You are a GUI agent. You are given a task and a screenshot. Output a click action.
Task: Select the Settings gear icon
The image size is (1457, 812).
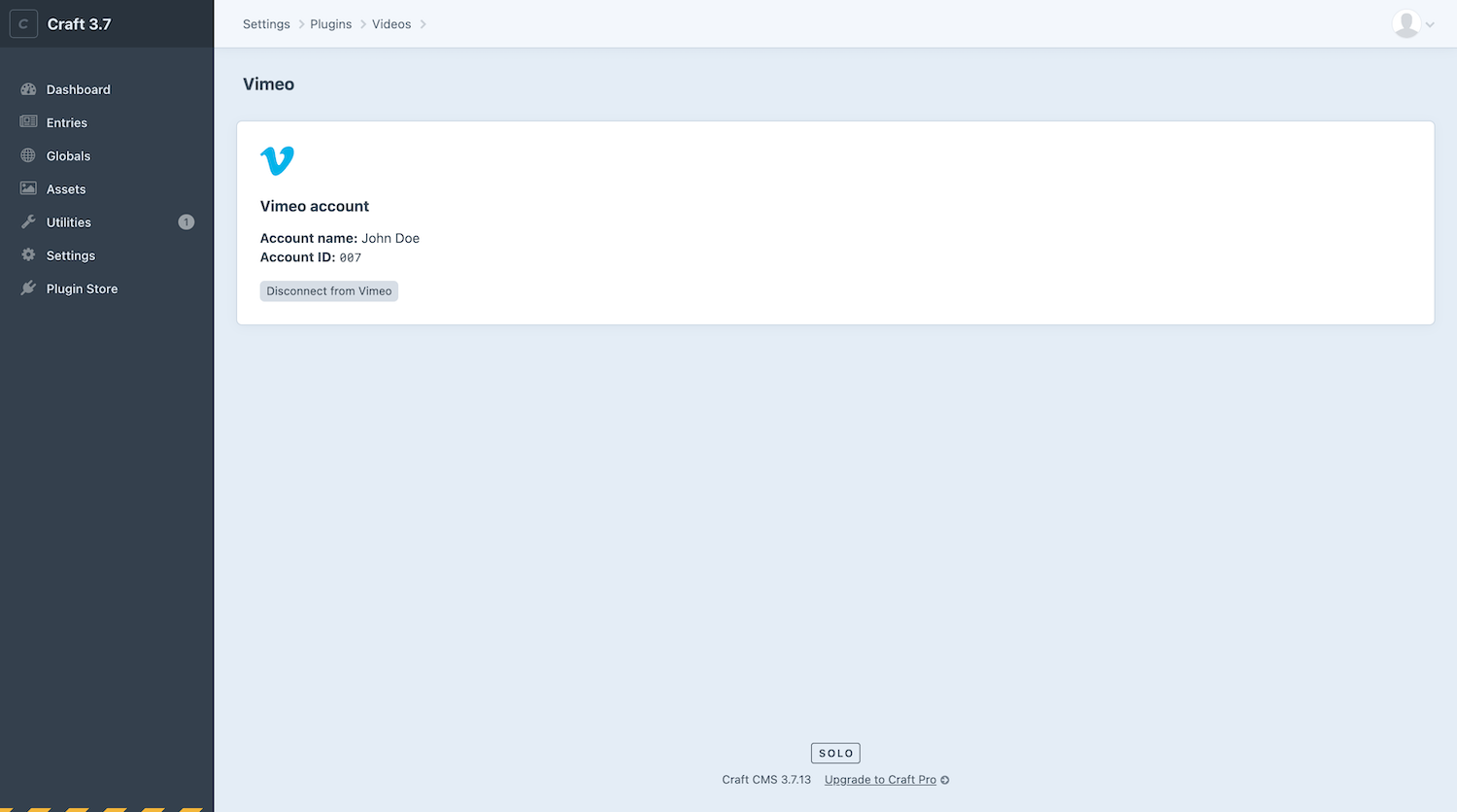point(29,254)
